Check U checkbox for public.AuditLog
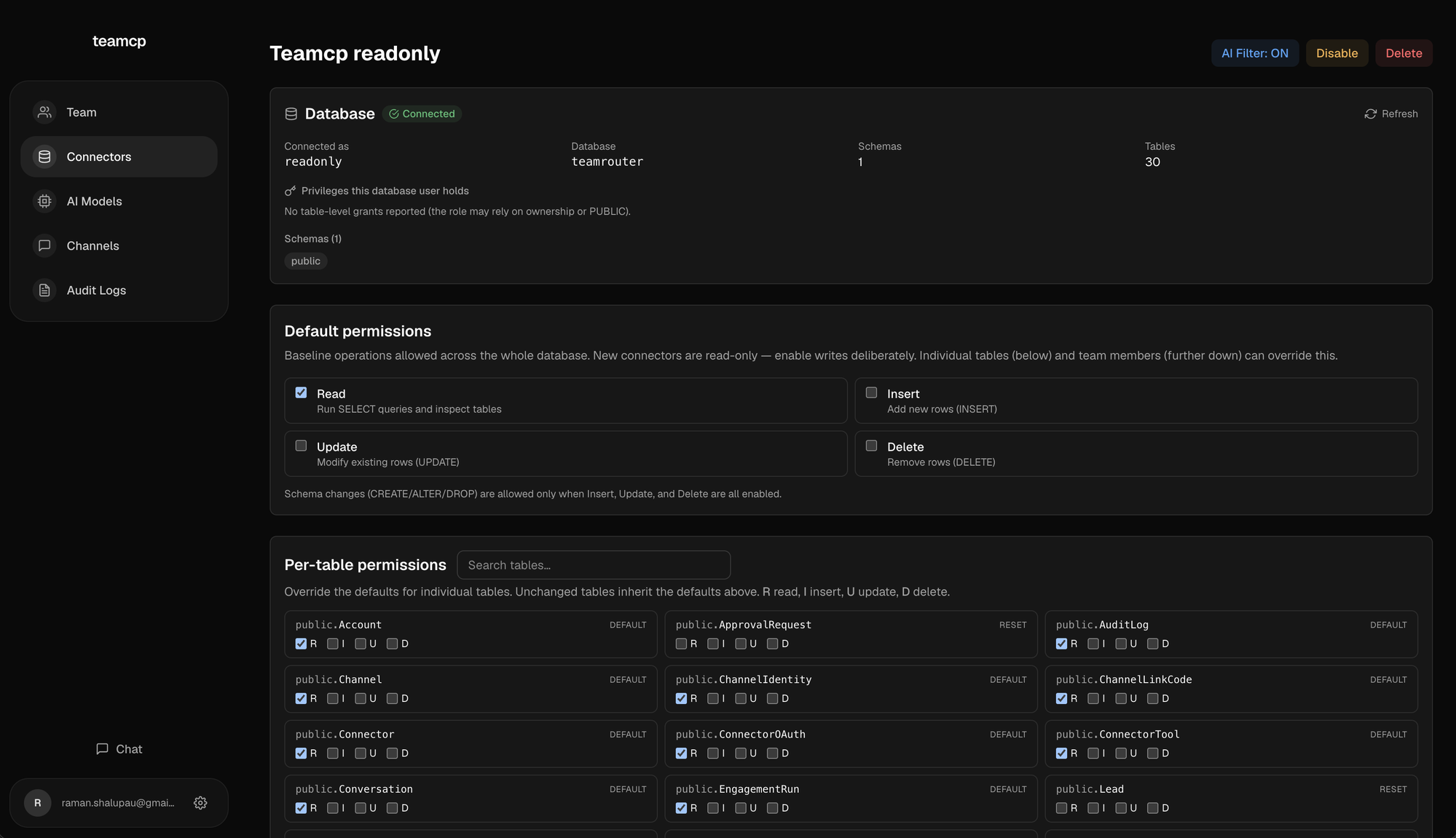The width and height of the screenshot is (1456, 838). coord(1121,644)
